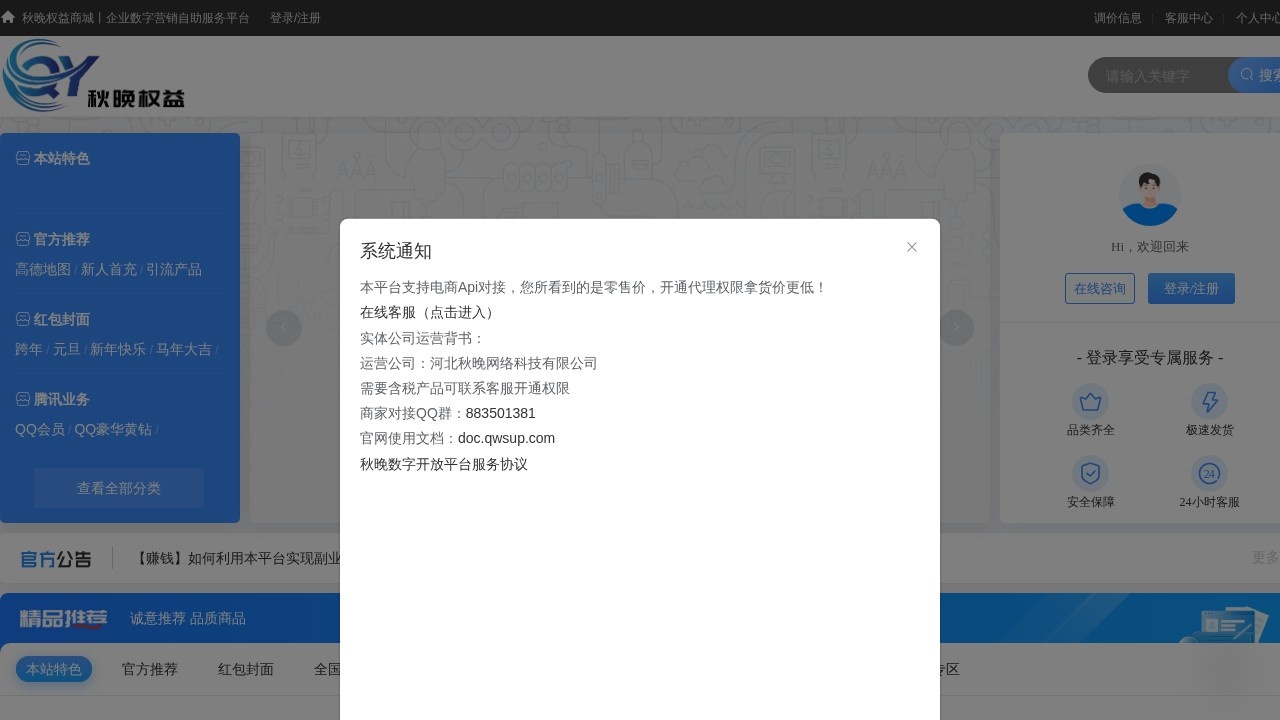Open 马年大吉 category link

click(184, 349)
